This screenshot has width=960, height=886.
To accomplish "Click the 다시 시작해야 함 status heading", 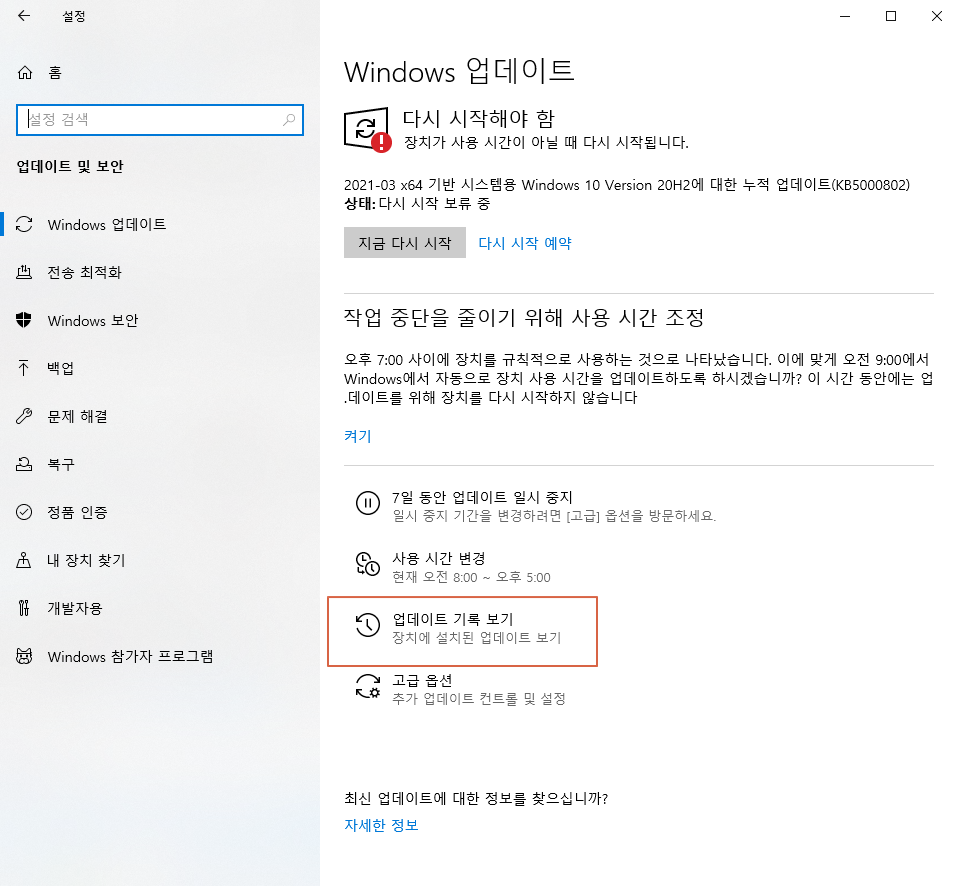I will click(479, 118).
